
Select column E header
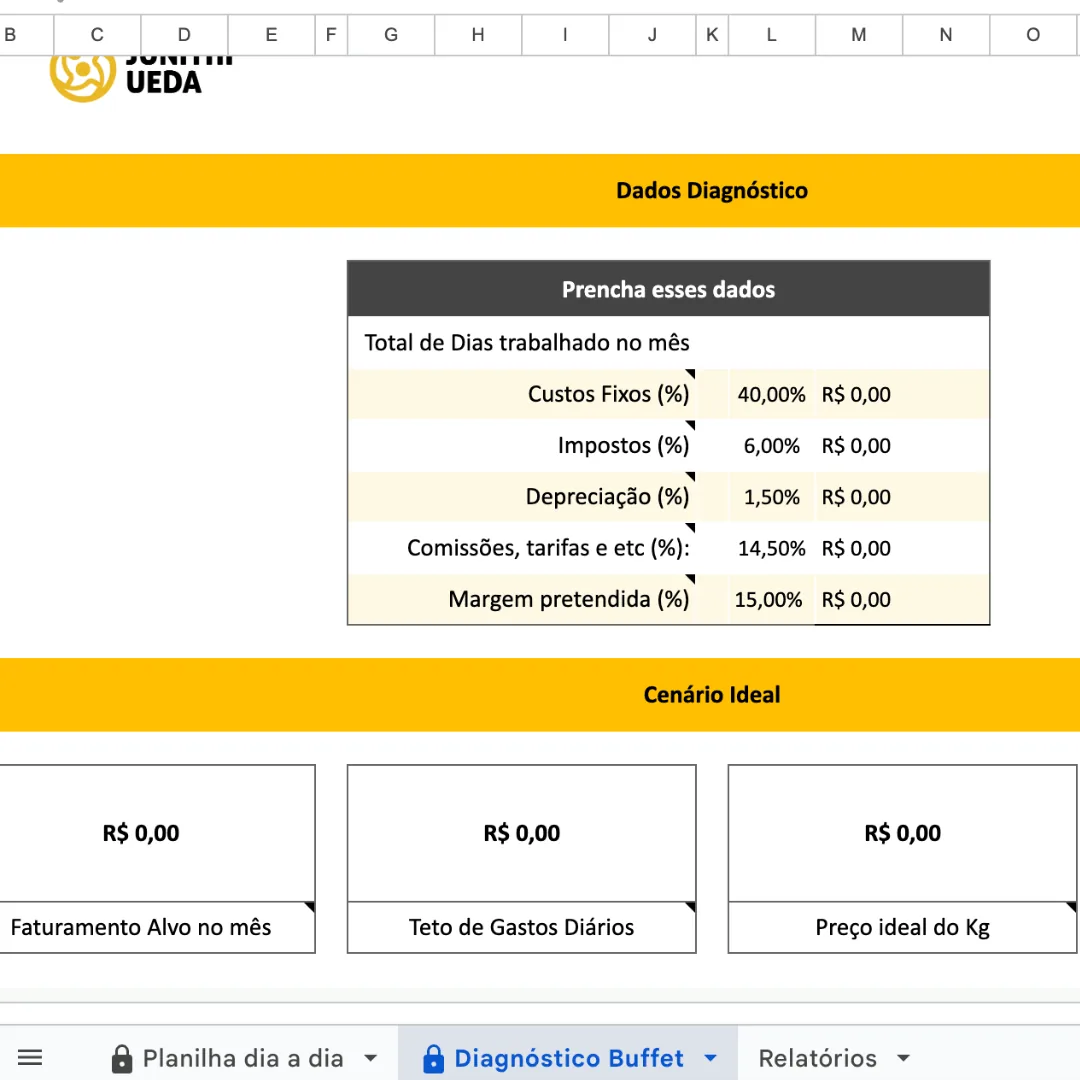[271, 34]
